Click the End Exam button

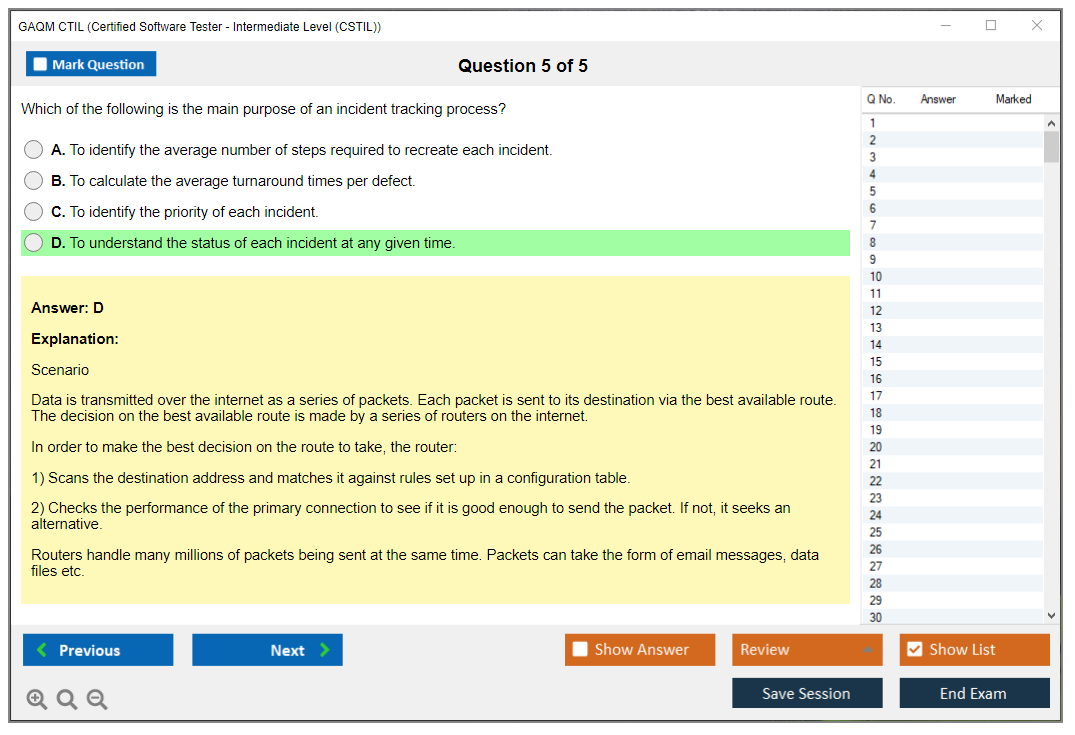(x=974, y=693)
